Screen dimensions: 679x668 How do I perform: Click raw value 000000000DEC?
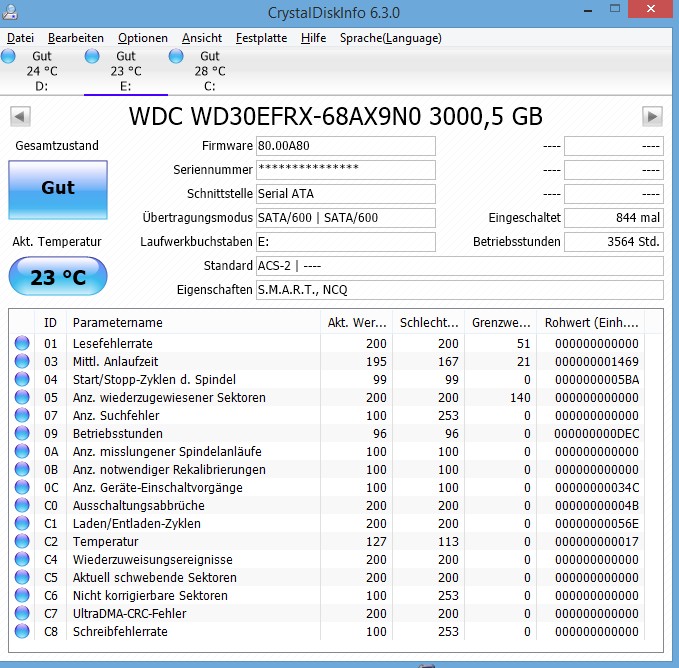pos(597,433)
